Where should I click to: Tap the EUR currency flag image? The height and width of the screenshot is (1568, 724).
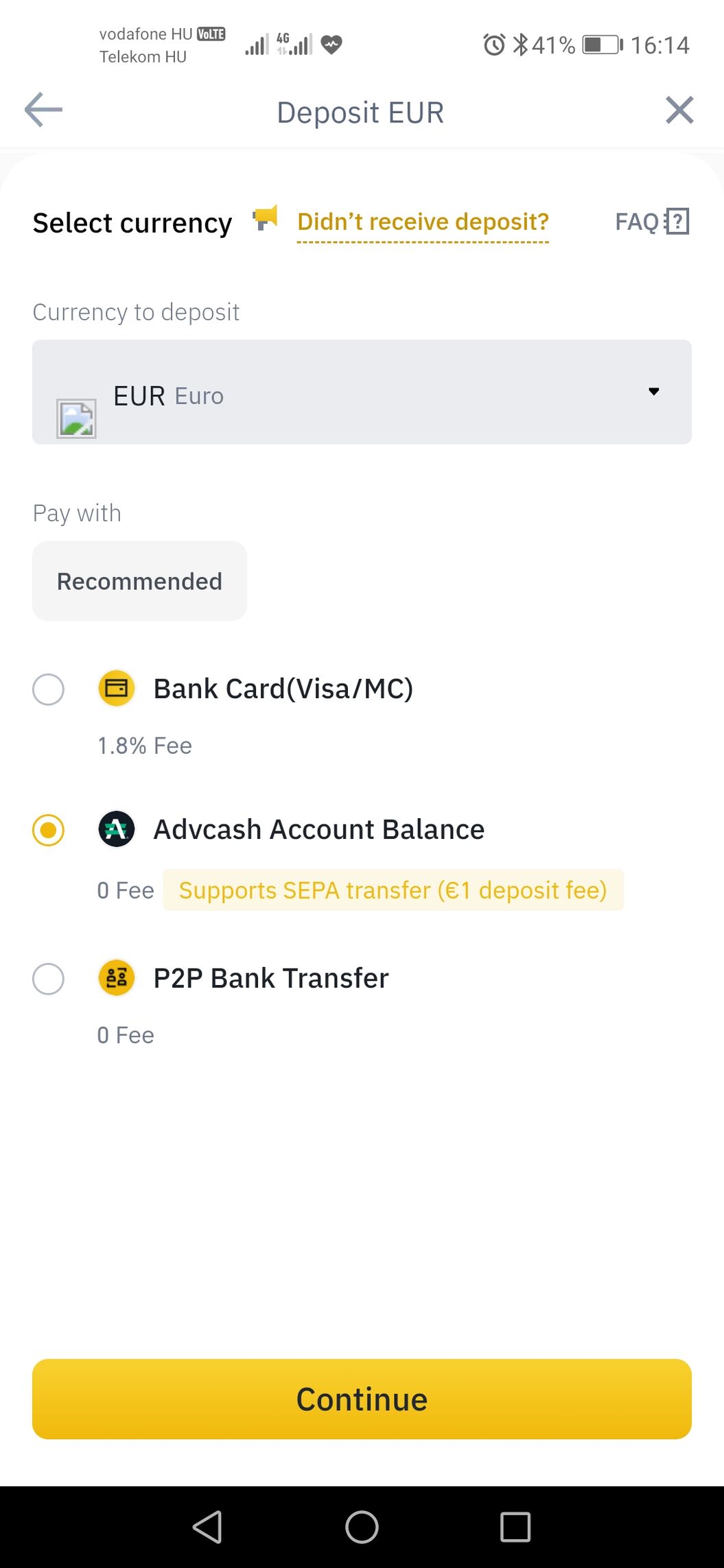(x=76, y=418)
